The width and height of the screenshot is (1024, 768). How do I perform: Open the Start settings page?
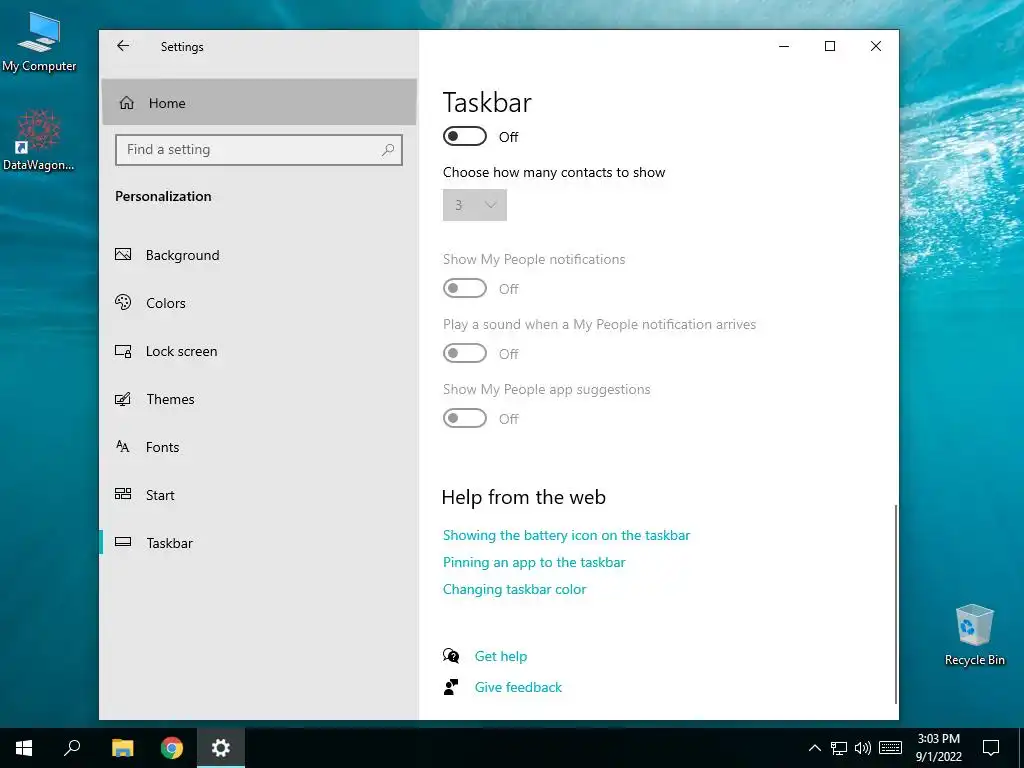(x=259, y=495)
